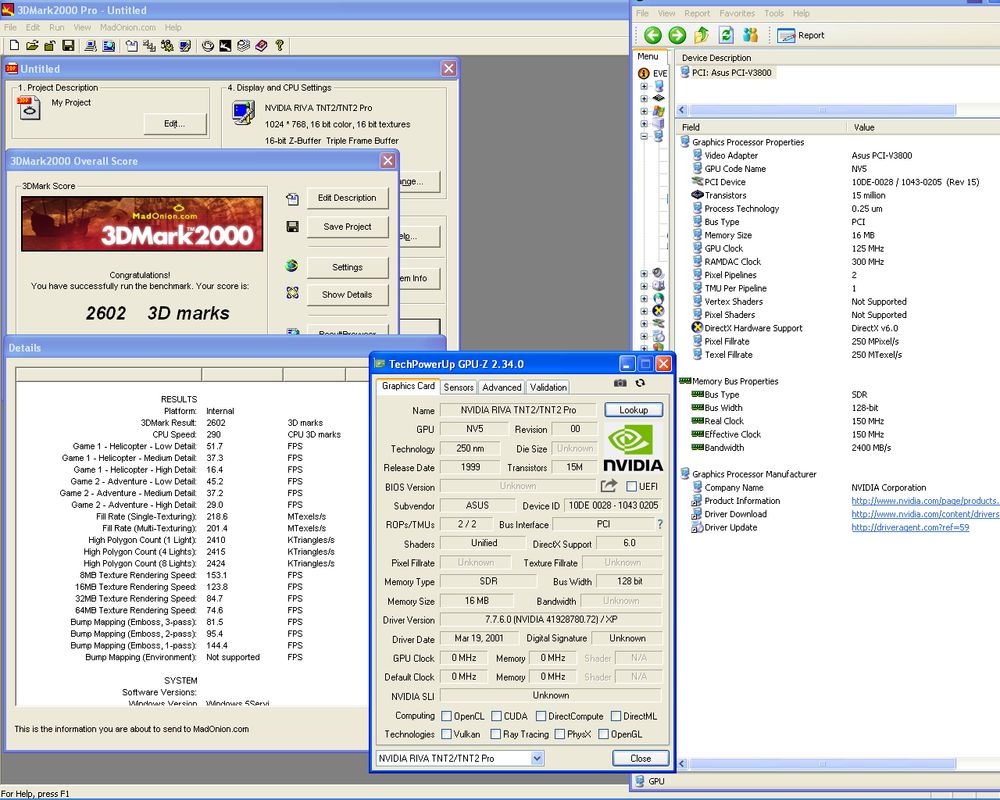Collapse the expanded node in Everest tree
1000x800 pixels.
[644, 136]
